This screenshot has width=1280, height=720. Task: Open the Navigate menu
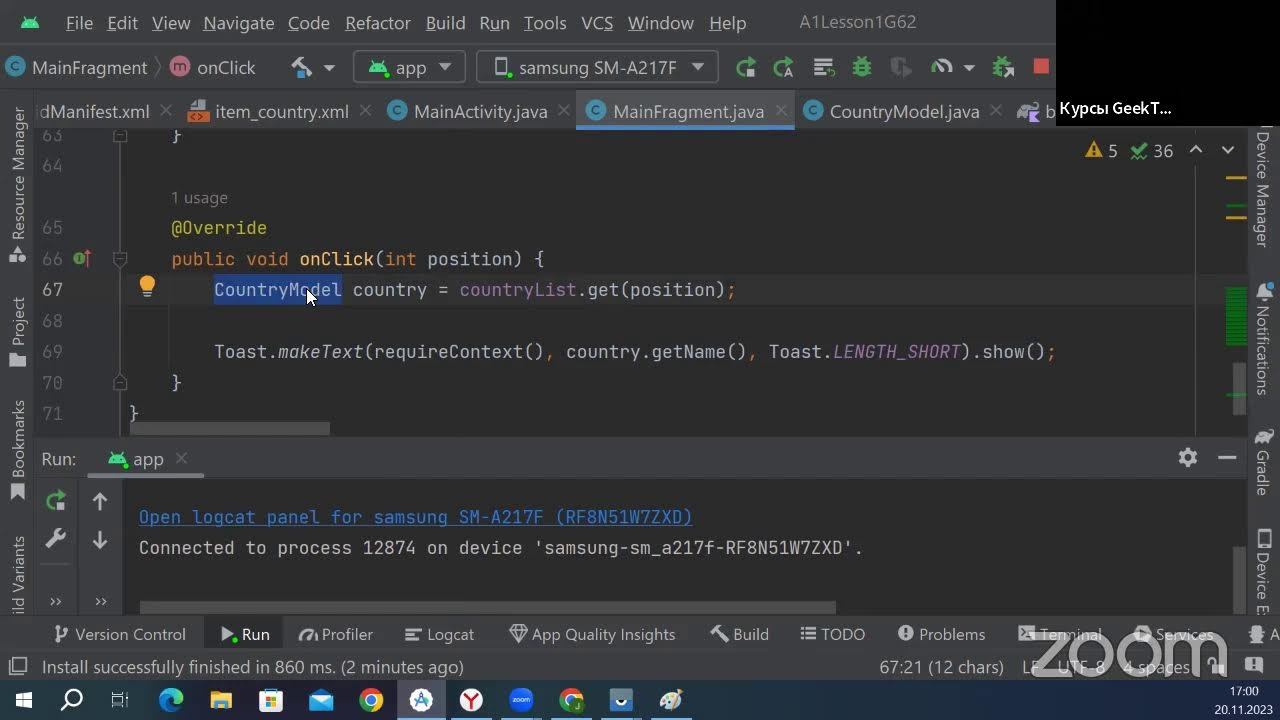point(238,23)
